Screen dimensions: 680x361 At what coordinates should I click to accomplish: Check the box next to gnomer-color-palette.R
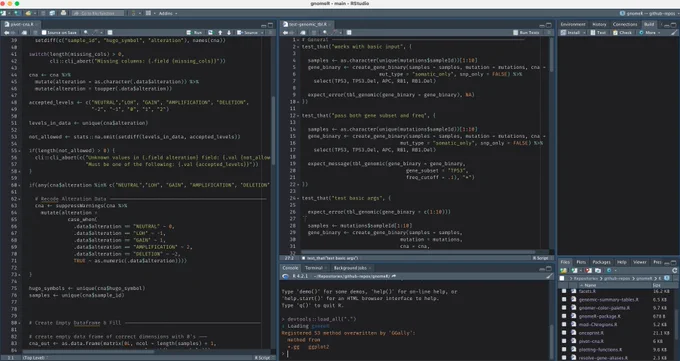point(564,308)
